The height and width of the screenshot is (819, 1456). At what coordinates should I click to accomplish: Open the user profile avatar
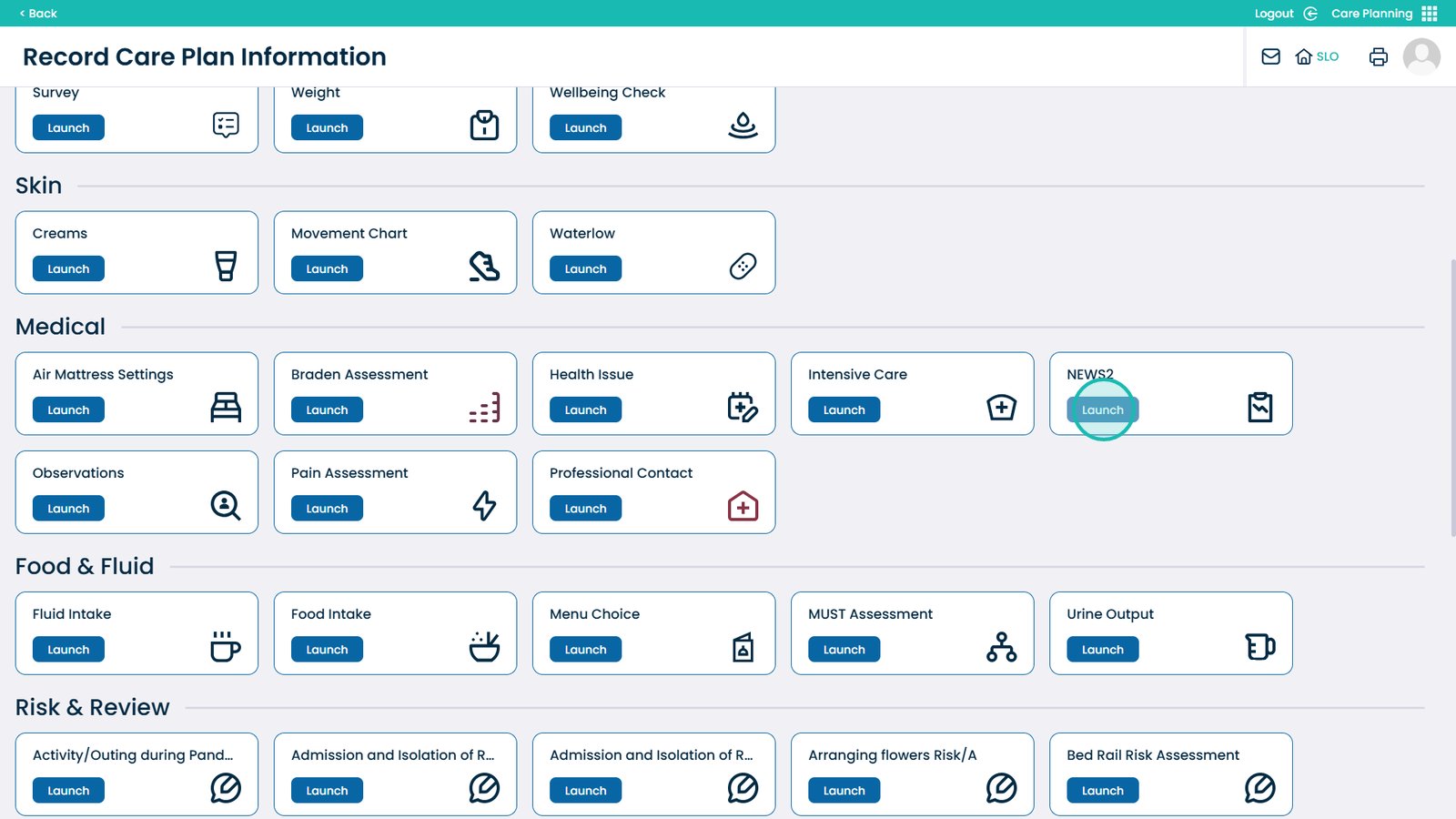pyautogui.click(x=1421, y=56)
